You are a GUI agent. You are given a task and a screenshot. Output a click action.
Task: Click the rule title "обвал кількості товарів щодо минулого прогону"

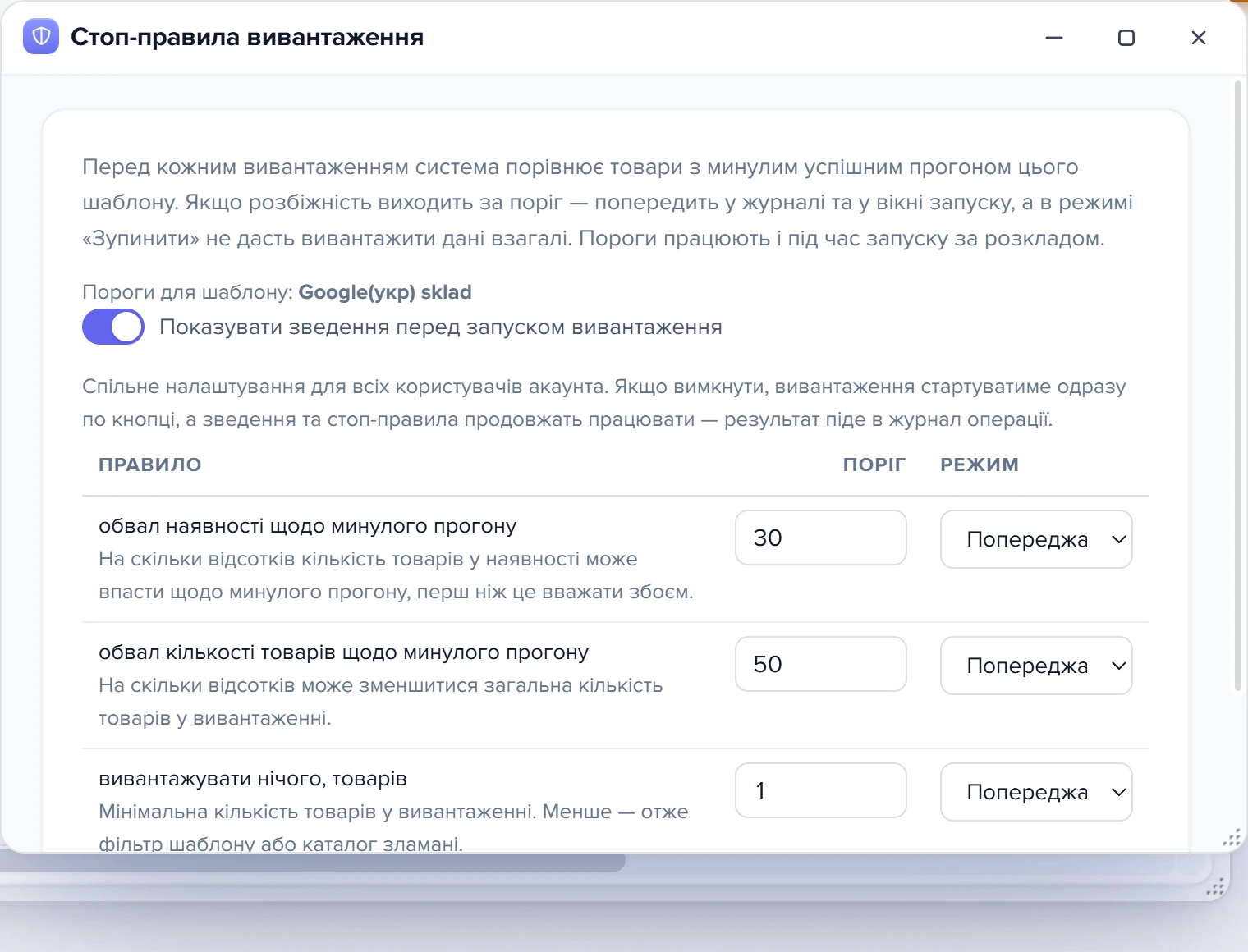(x=344, y=652)
